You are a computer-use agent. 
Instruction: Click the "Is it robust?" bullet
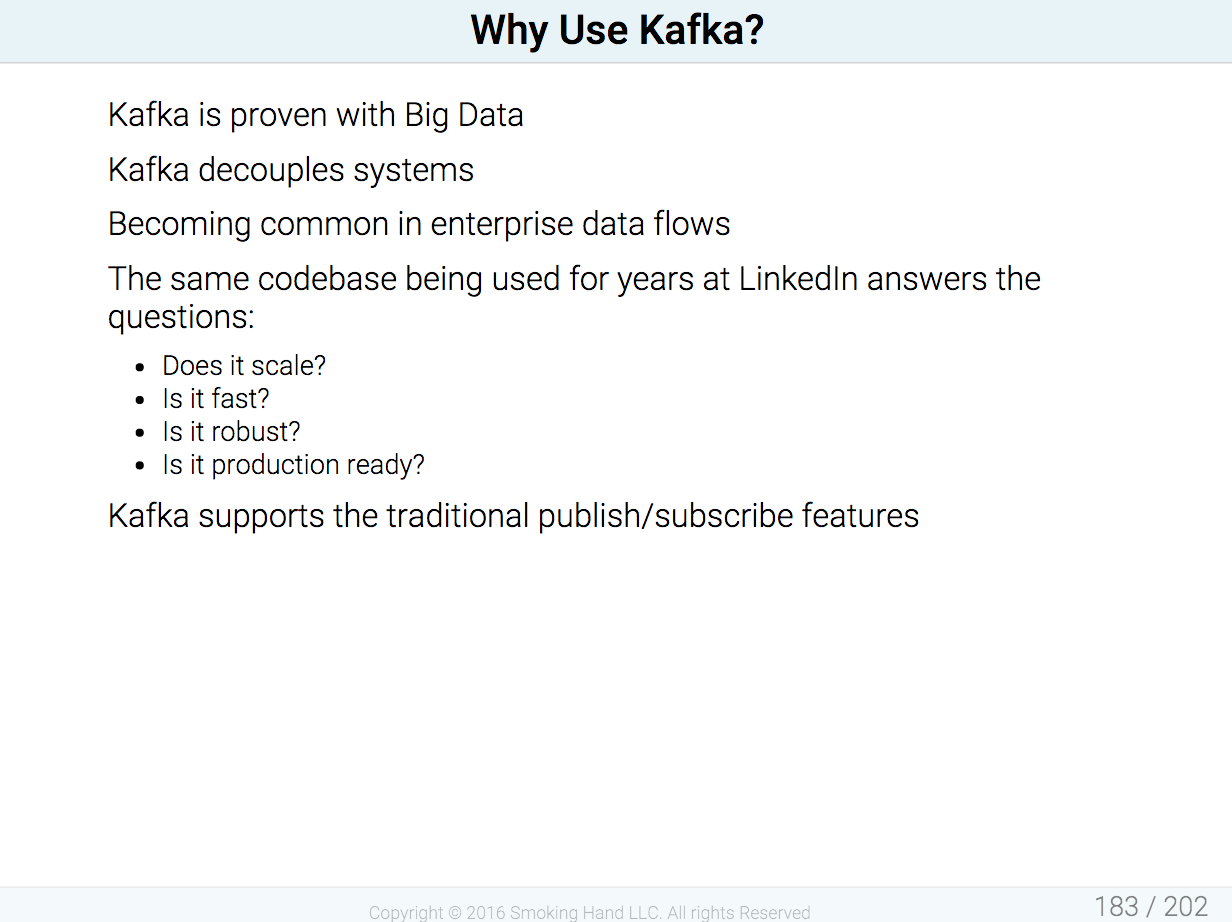(x=231, y=432)
